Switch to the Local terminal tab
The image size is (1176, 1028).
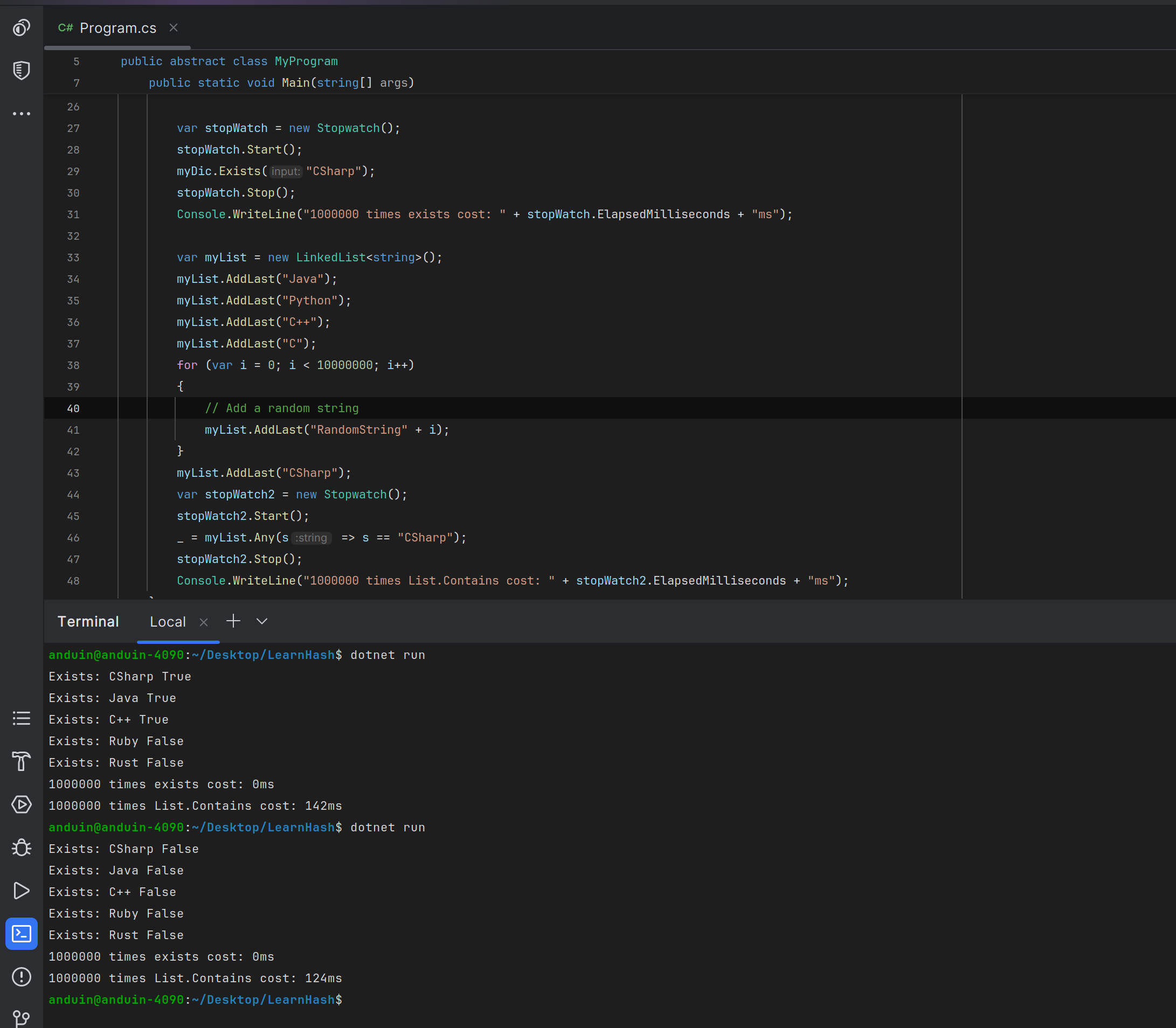[x=168, y=622]
